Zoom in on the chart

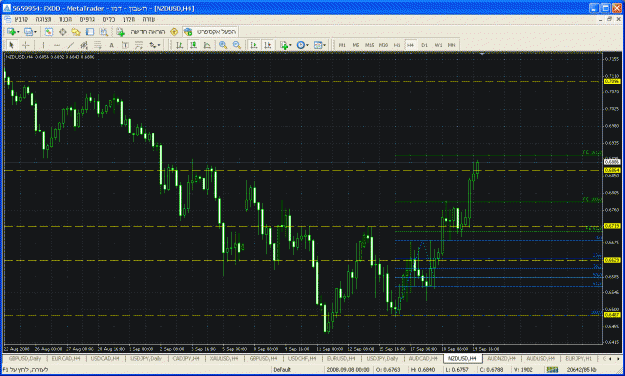(223, 45)
